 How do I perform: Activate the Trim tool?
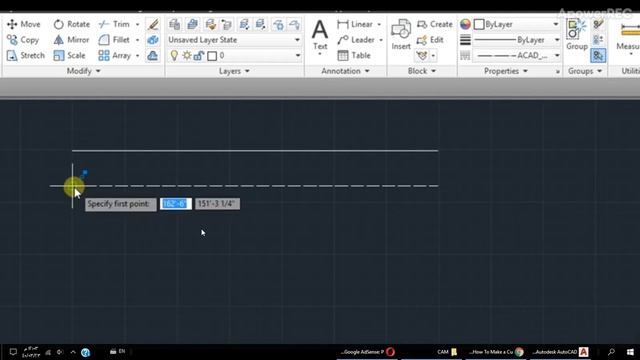click(114, 24)
